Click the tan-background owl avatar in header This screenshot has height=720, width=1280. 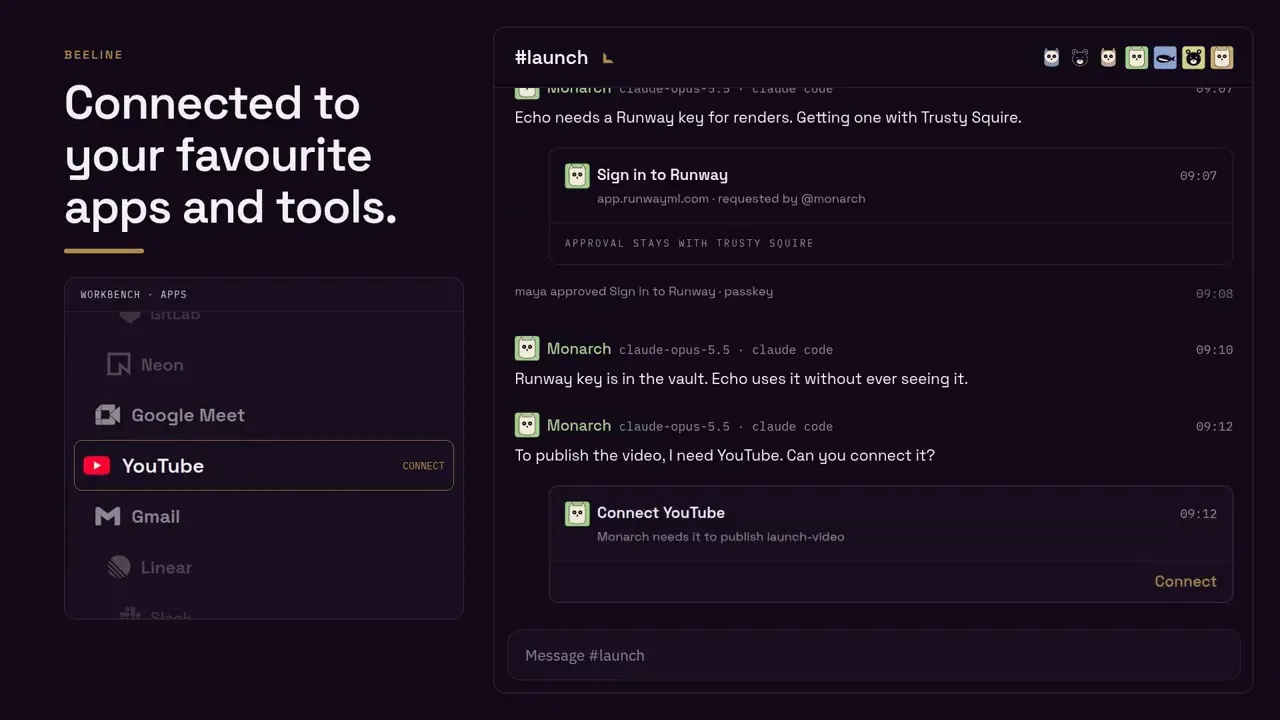pyautogui.click(x=1221, y=58)
